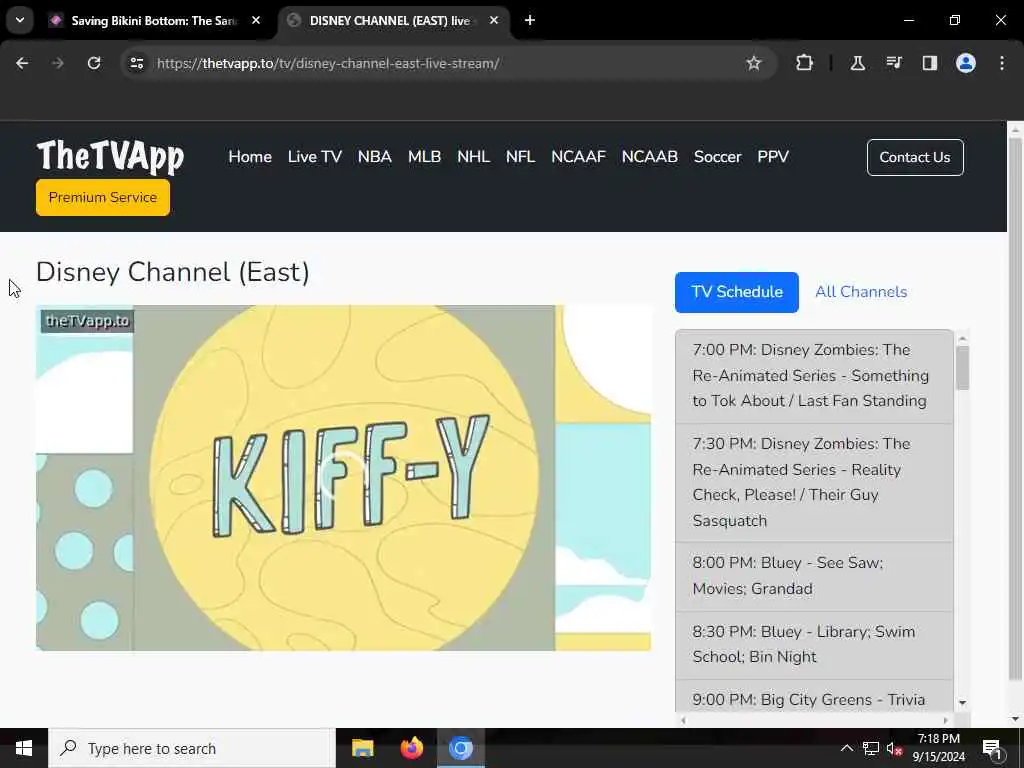The height and width of the screenshot is (768, 1024).
Task: Open Chrome three-dot menu
Action: (1002, 63)
